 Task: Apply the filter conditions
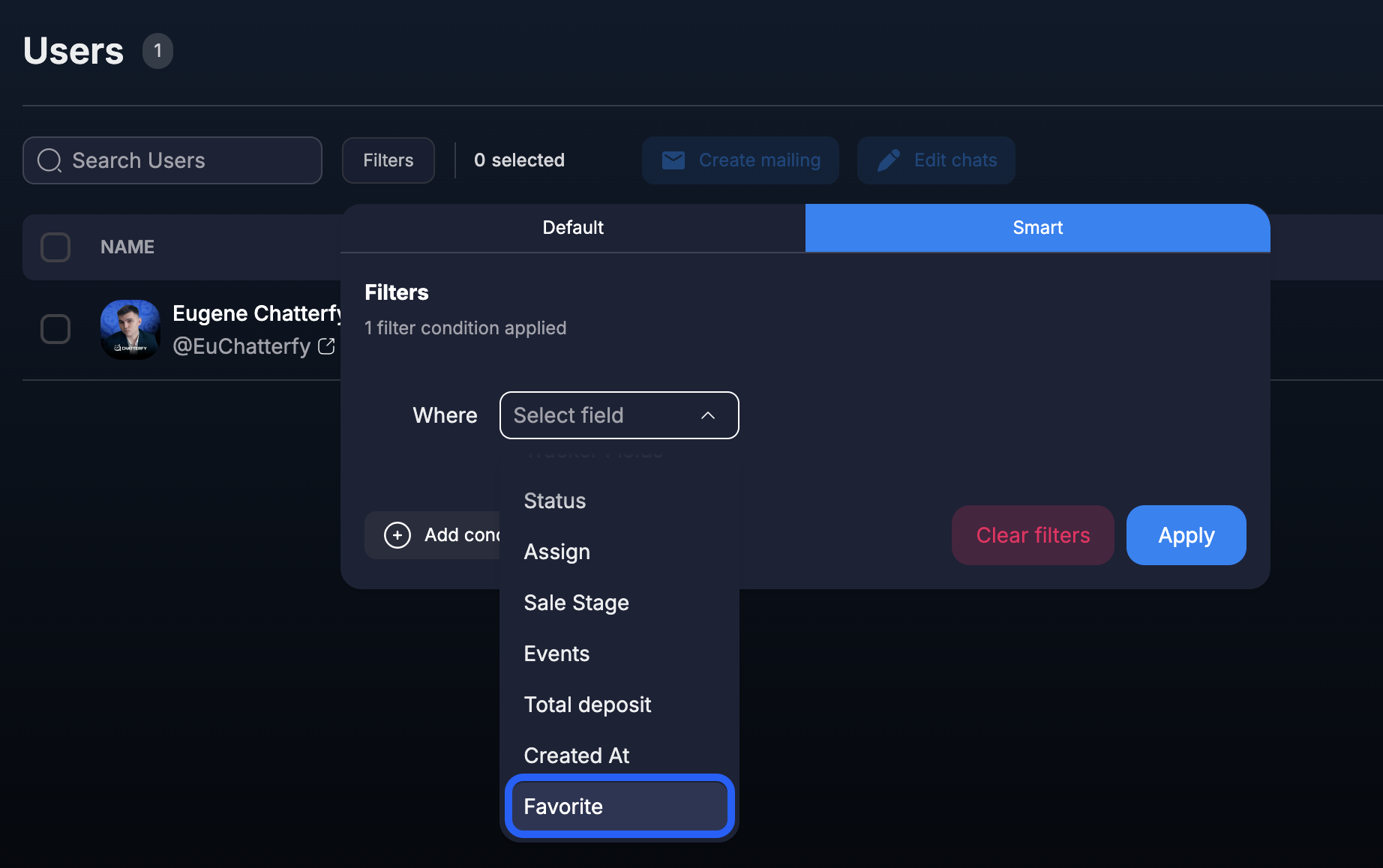point(1186,535)
